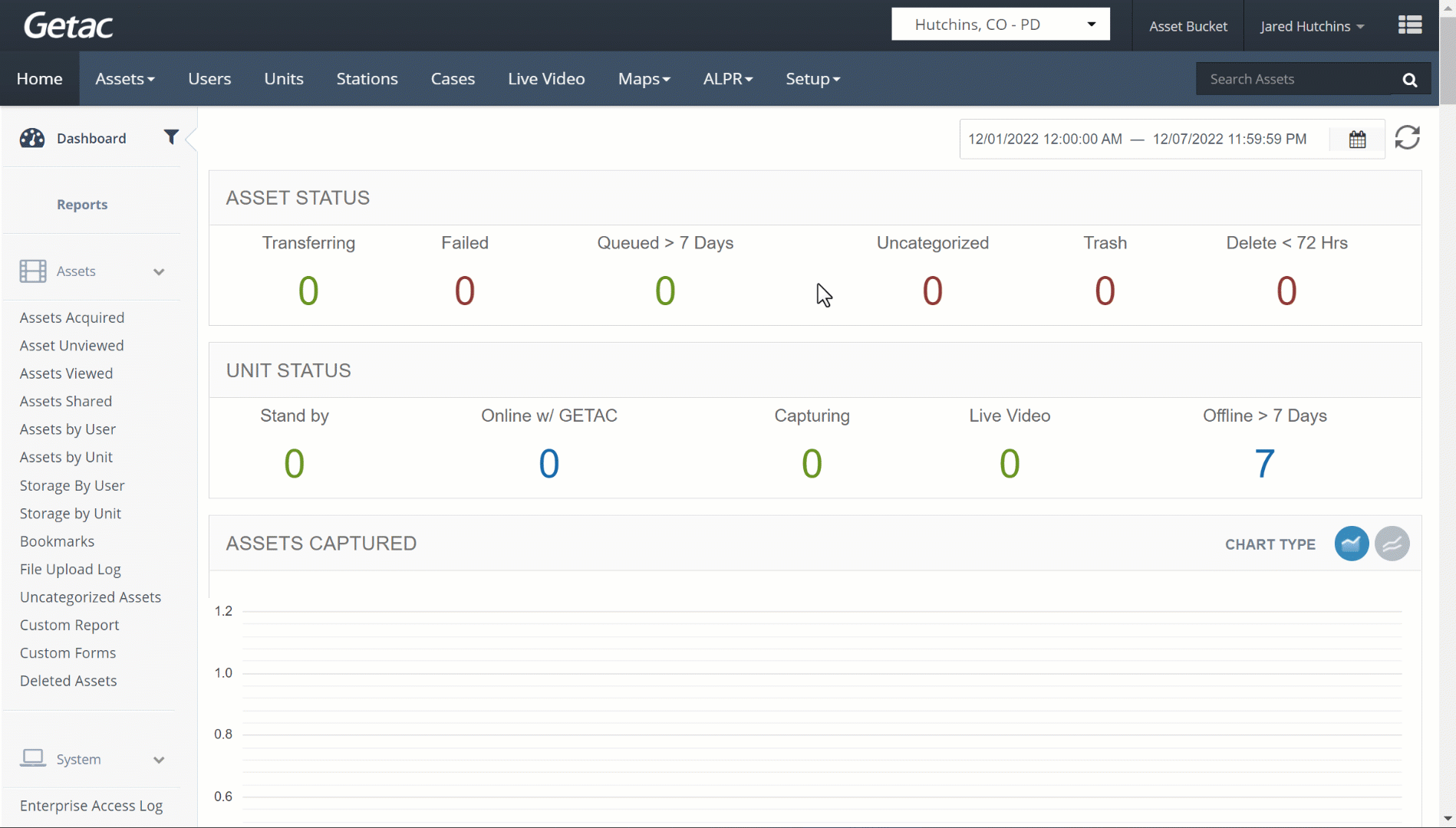Open the Enterprise Access Log
The height and width of the screenshot is (828, 1456).
pos(91,806)
